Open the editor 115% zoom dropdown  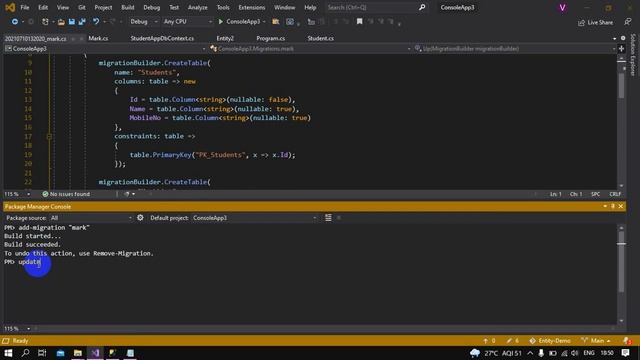coord(28,194)
